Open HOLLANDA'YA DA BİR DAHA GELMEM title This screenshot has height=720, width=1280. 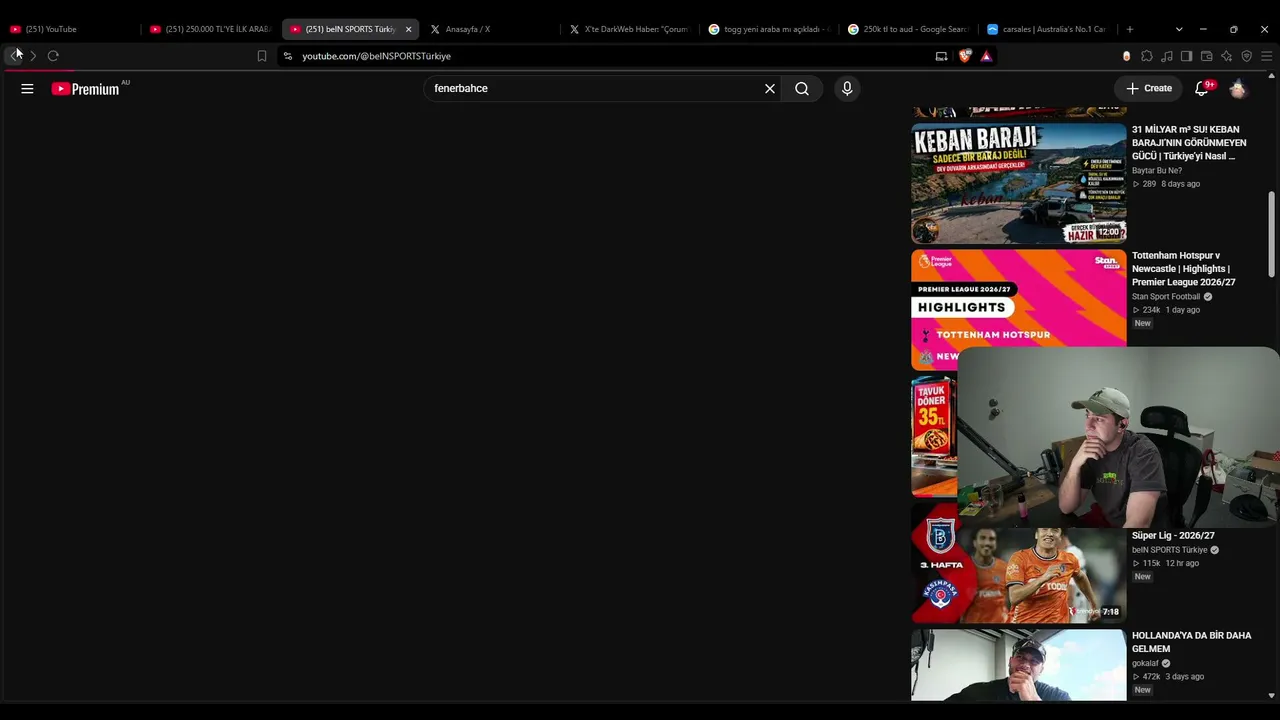click(1191, 642)
